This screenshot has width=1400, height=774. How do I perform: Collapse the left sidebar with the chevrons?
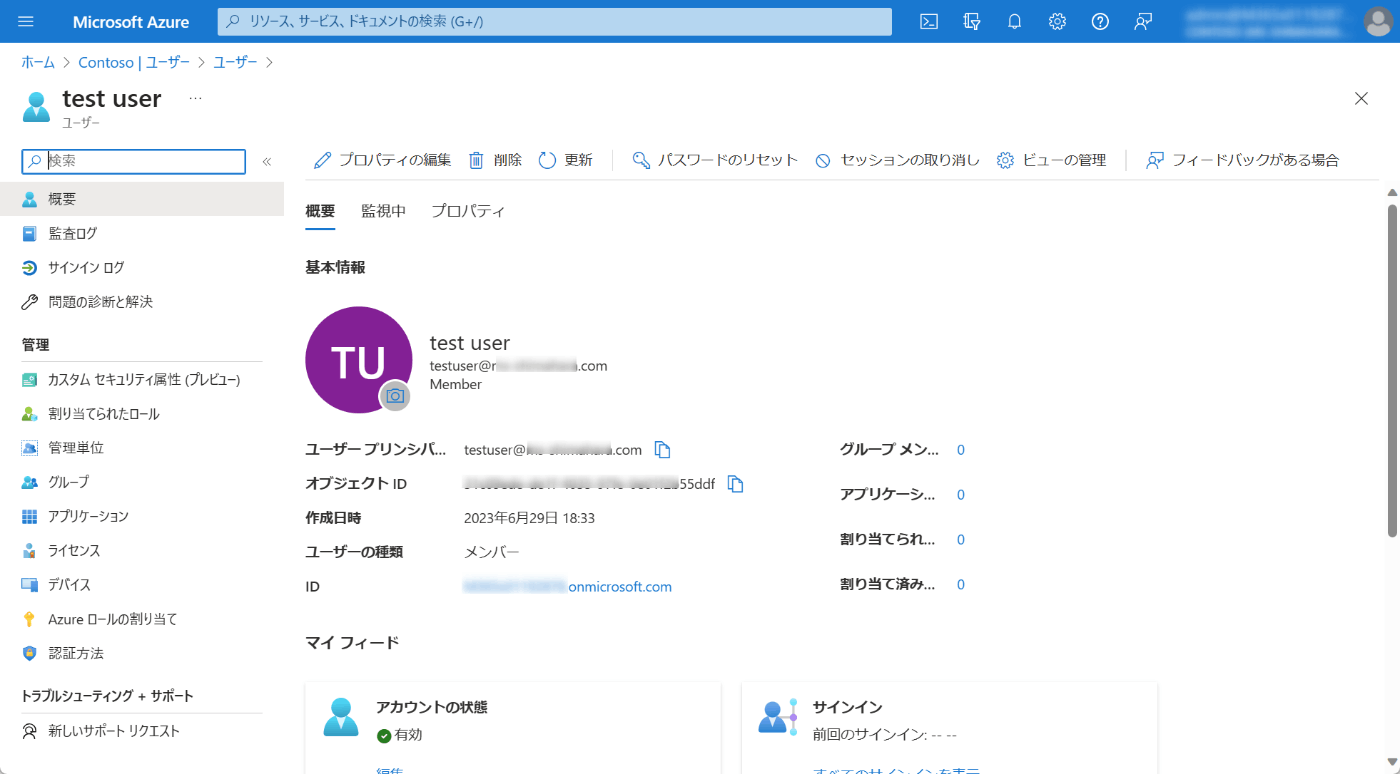(267, 161)
